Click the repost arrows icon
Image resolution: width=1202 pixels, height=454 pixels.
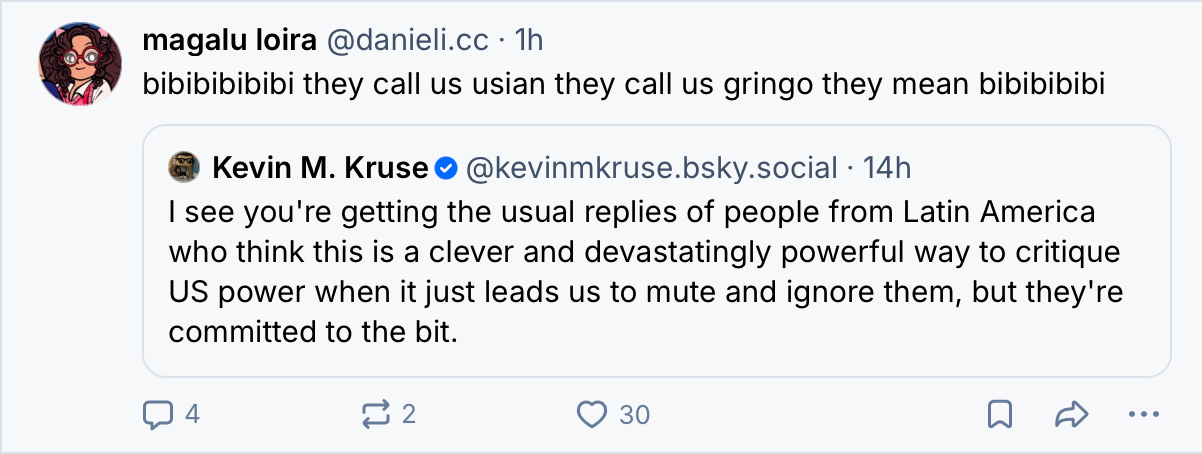pyautogui.click(x=376, y=414)
